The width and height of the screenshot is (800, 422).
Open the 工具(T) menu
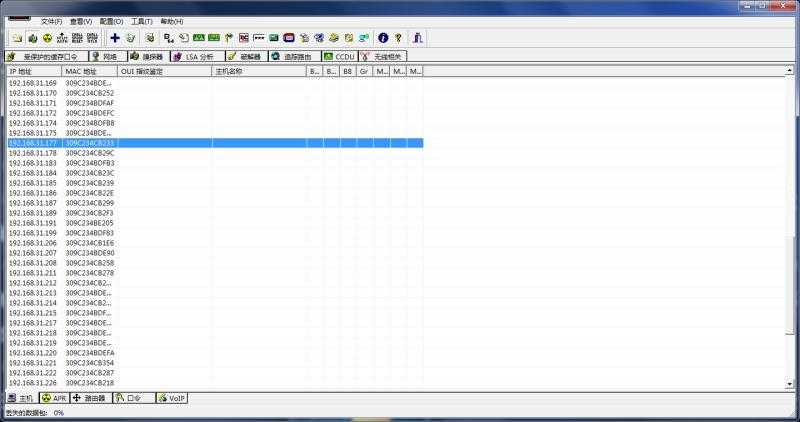coord(141,21)
